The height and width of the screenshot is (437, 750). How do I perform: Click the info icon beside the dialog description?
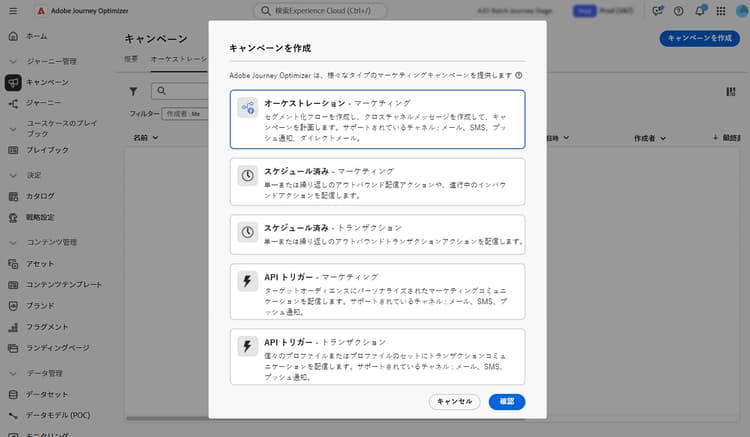[518, 75]
